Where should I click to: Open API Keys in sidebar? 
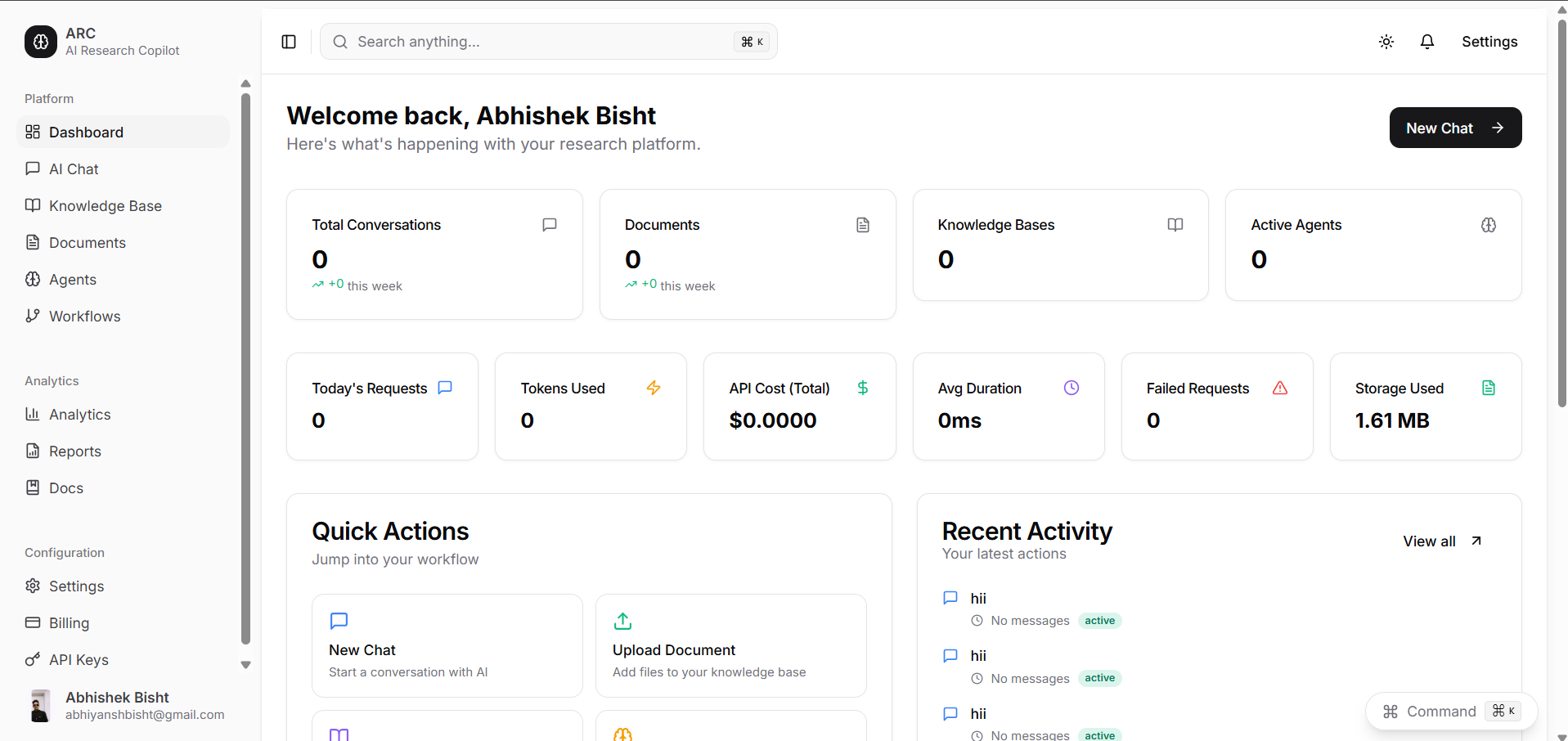tap(123, 659)
